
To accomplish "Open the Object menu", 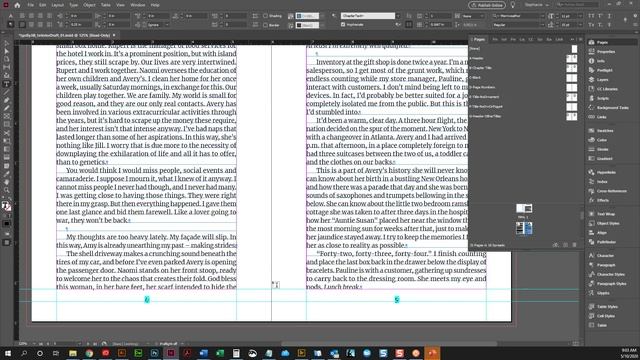I will [x=89, y=5].
